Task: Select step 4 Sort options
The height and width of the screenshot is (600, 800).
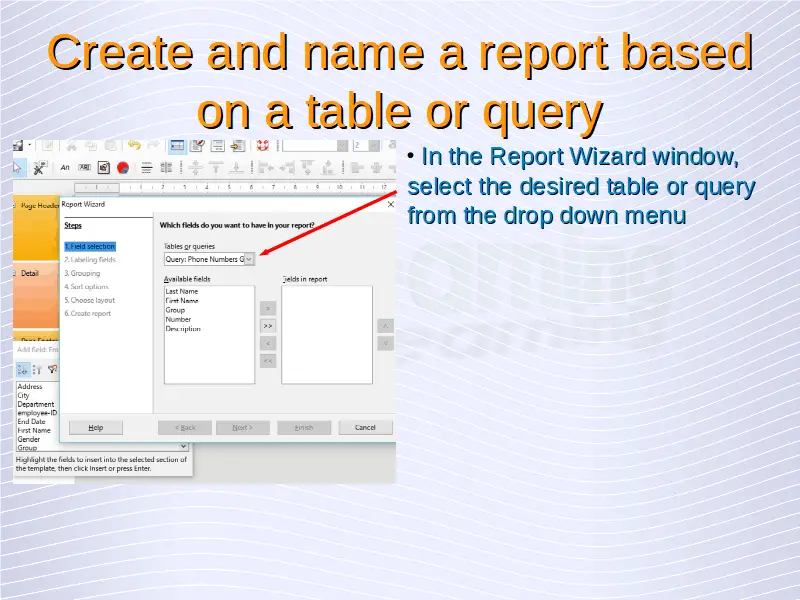Action: 87,287
